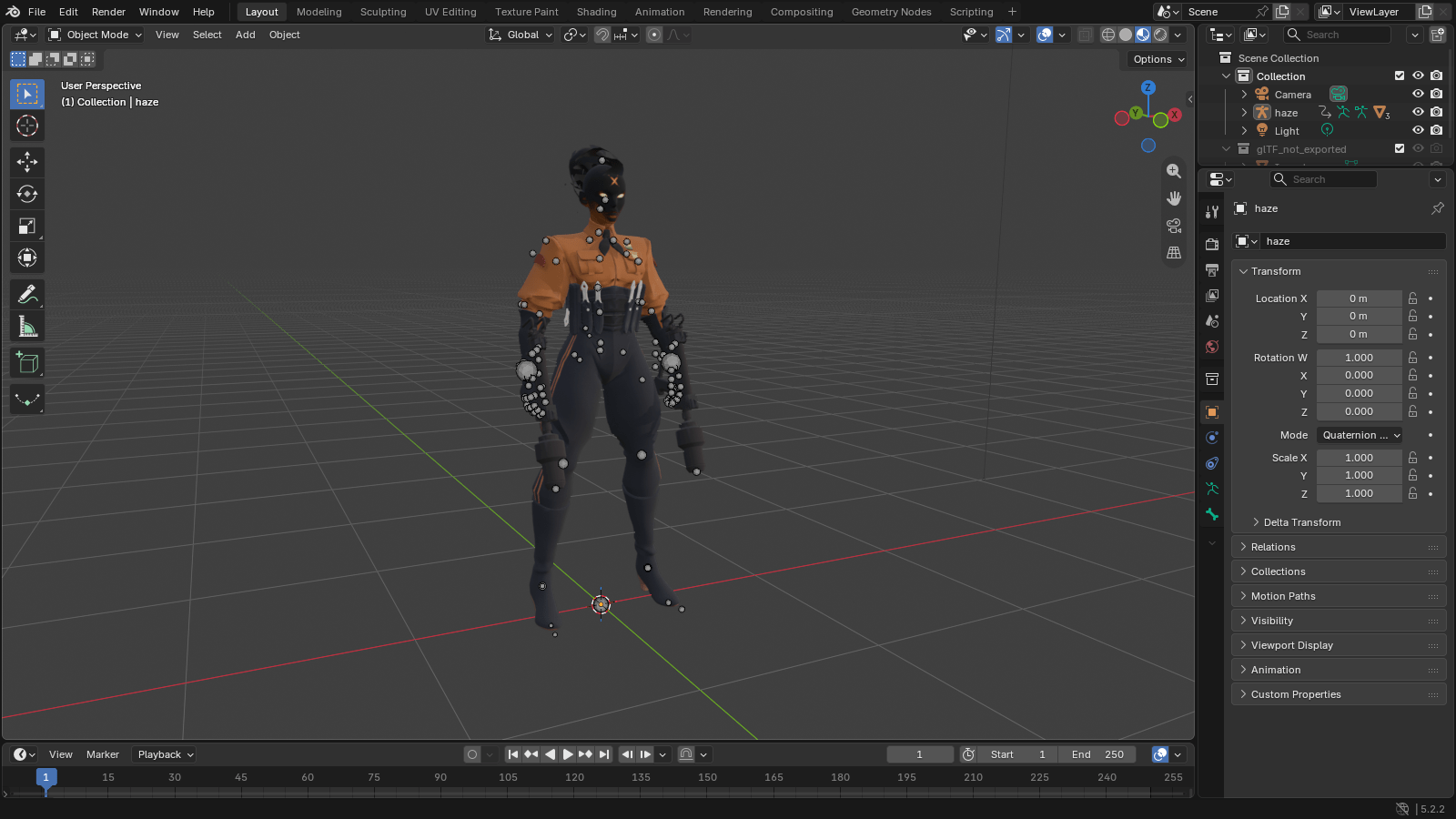Hide the Camera object in viewport

tap(1418, 94)
